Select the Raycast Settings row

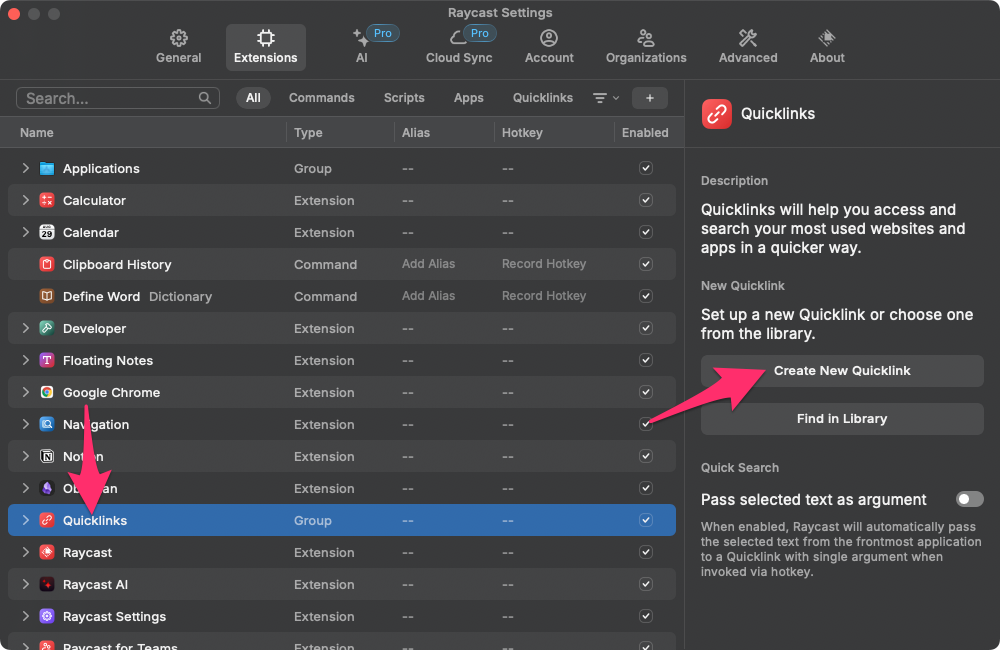click(x=342, y=616)
